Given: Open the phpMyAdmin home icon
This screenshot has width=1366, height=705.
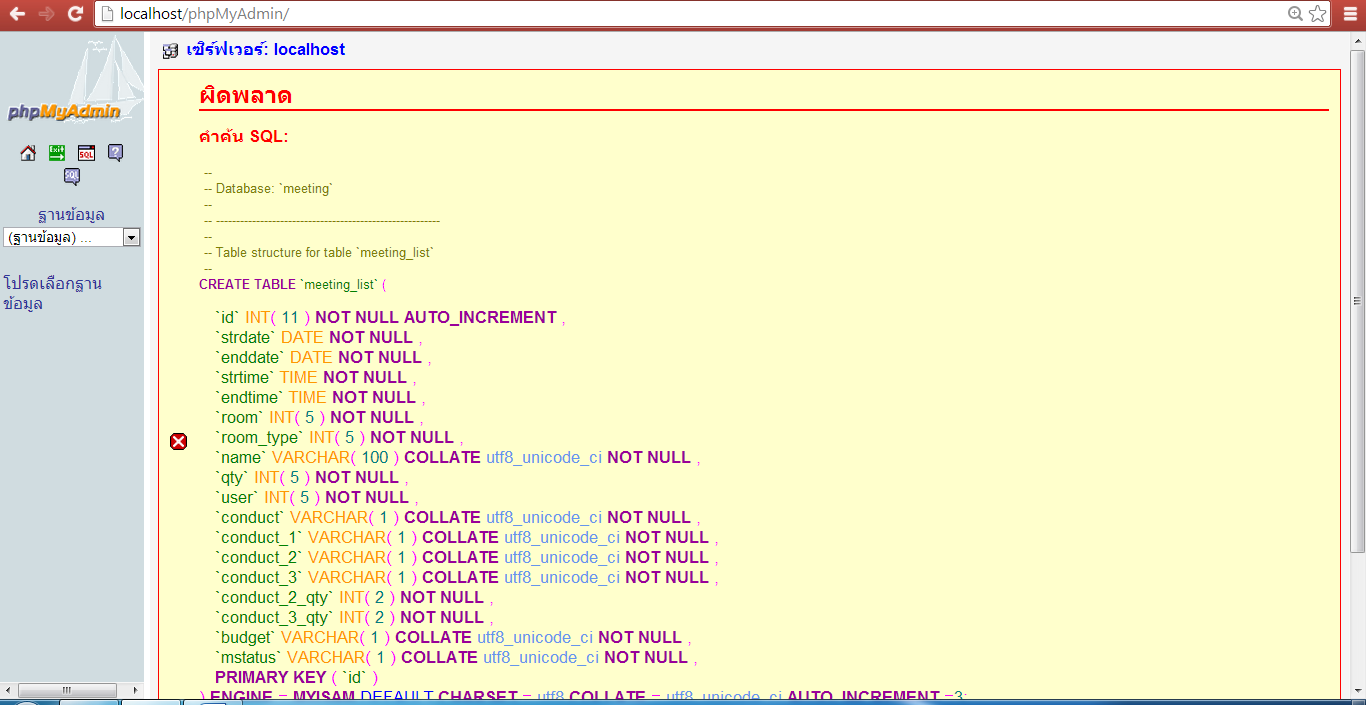Looking at the screenshot, I should pyautogui.click(x=28, y=153).
